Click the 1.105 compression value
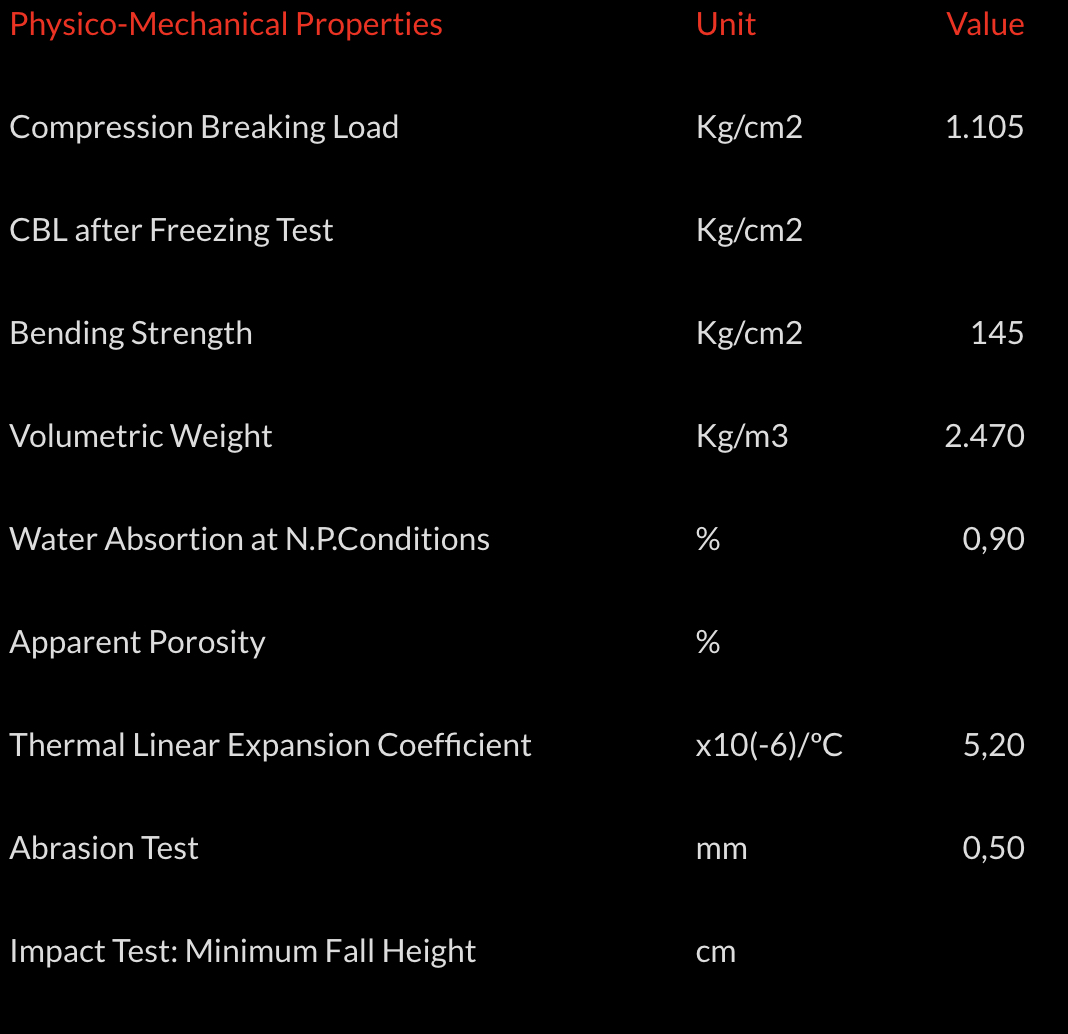 coord(984,127)
